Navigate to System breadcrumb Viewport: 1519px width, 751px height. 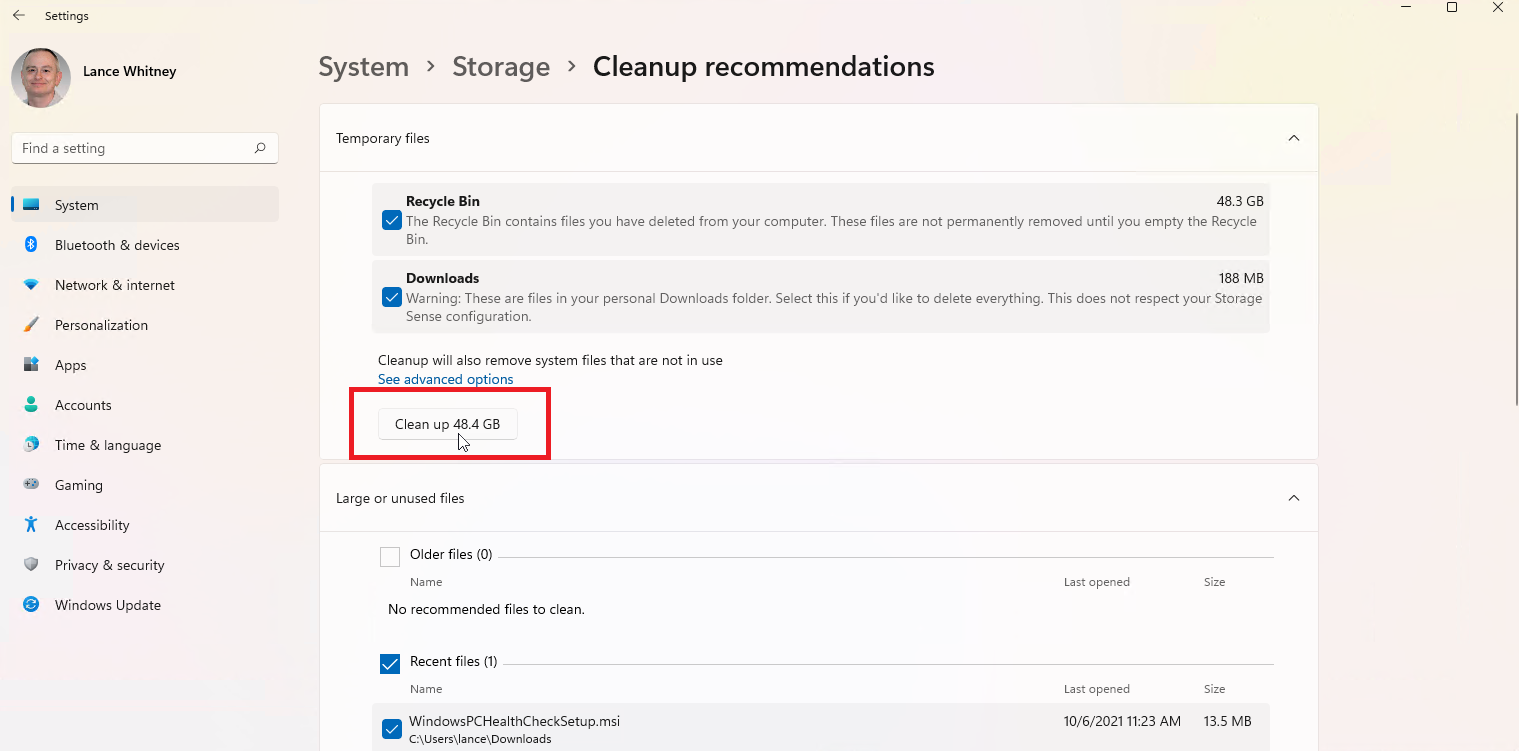point(364,67)
